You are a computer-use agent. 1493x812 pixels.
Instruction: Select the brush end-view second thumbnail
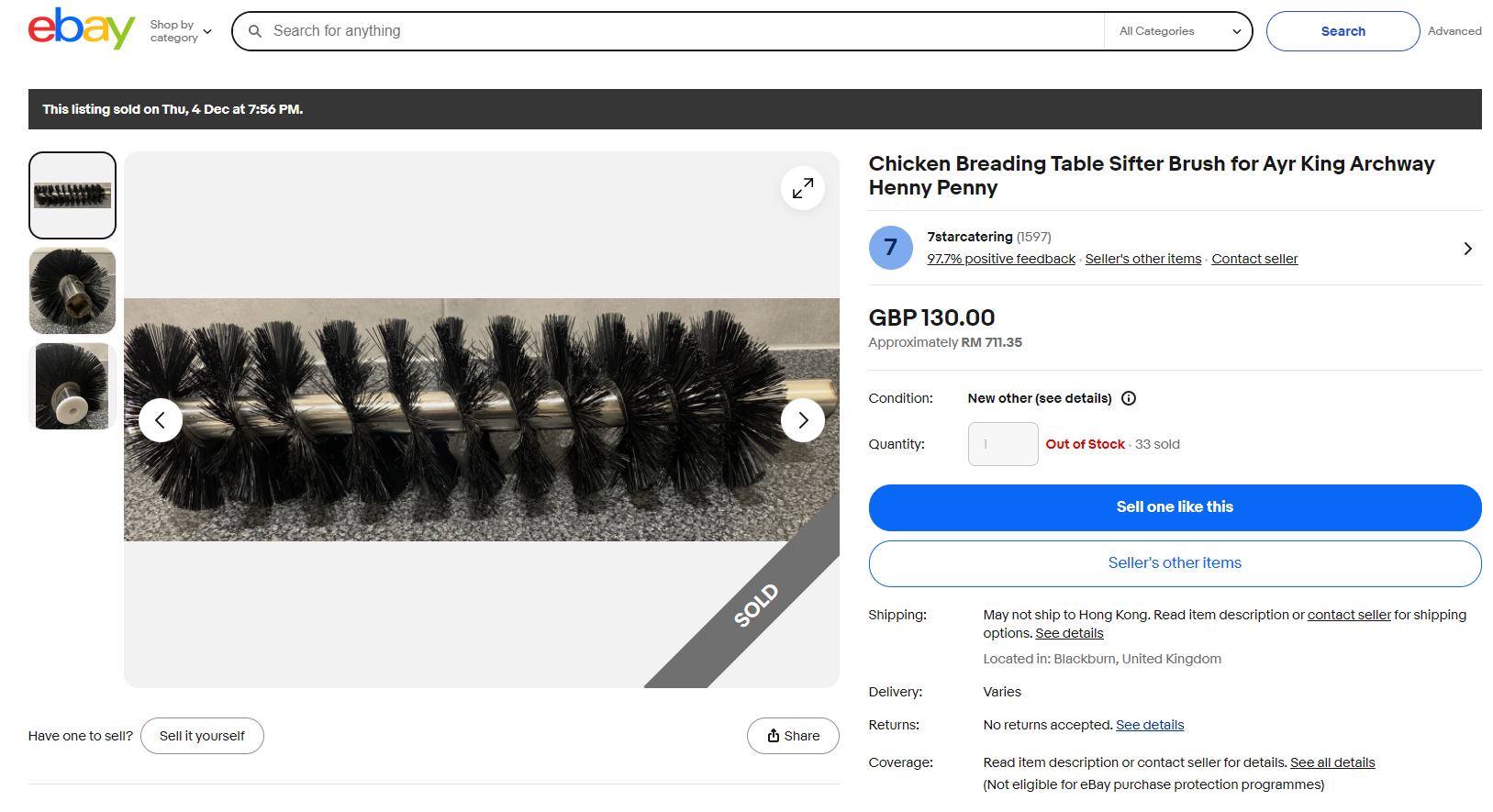pyautogui.click(x=72, y=291)
